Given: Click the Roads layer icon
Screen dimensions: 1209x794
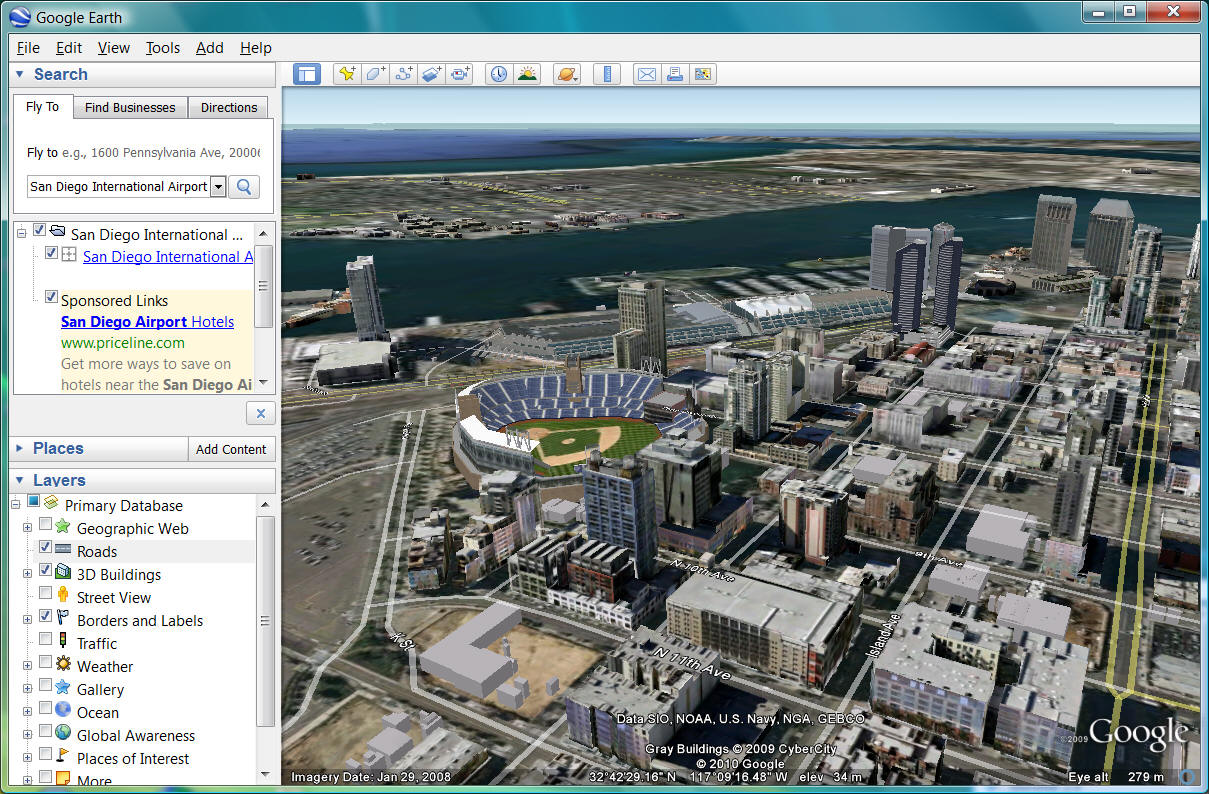Looking at the screenshot, I should (63, 550).
